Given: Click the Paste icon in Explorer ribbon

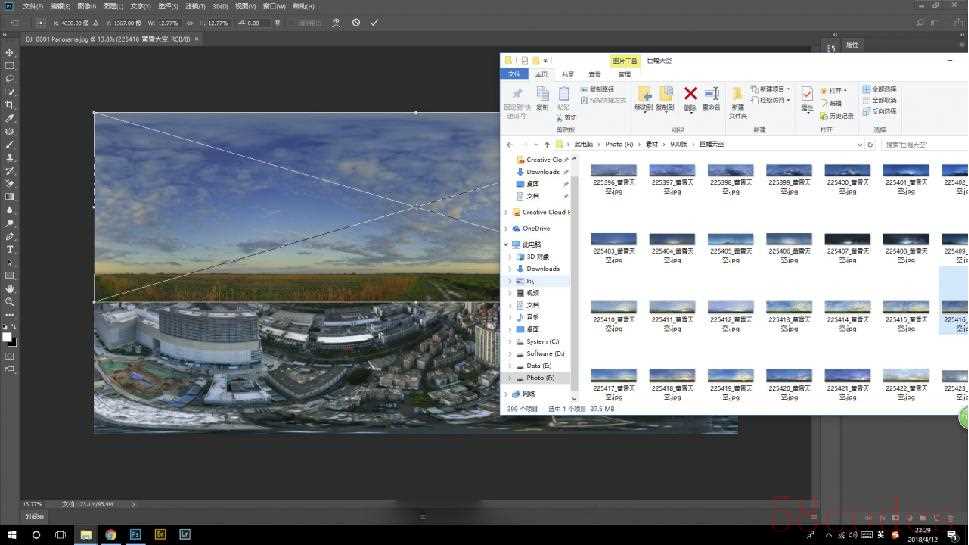Looking at the screenshot, I should pyautogui.click(x=564, y=94).
